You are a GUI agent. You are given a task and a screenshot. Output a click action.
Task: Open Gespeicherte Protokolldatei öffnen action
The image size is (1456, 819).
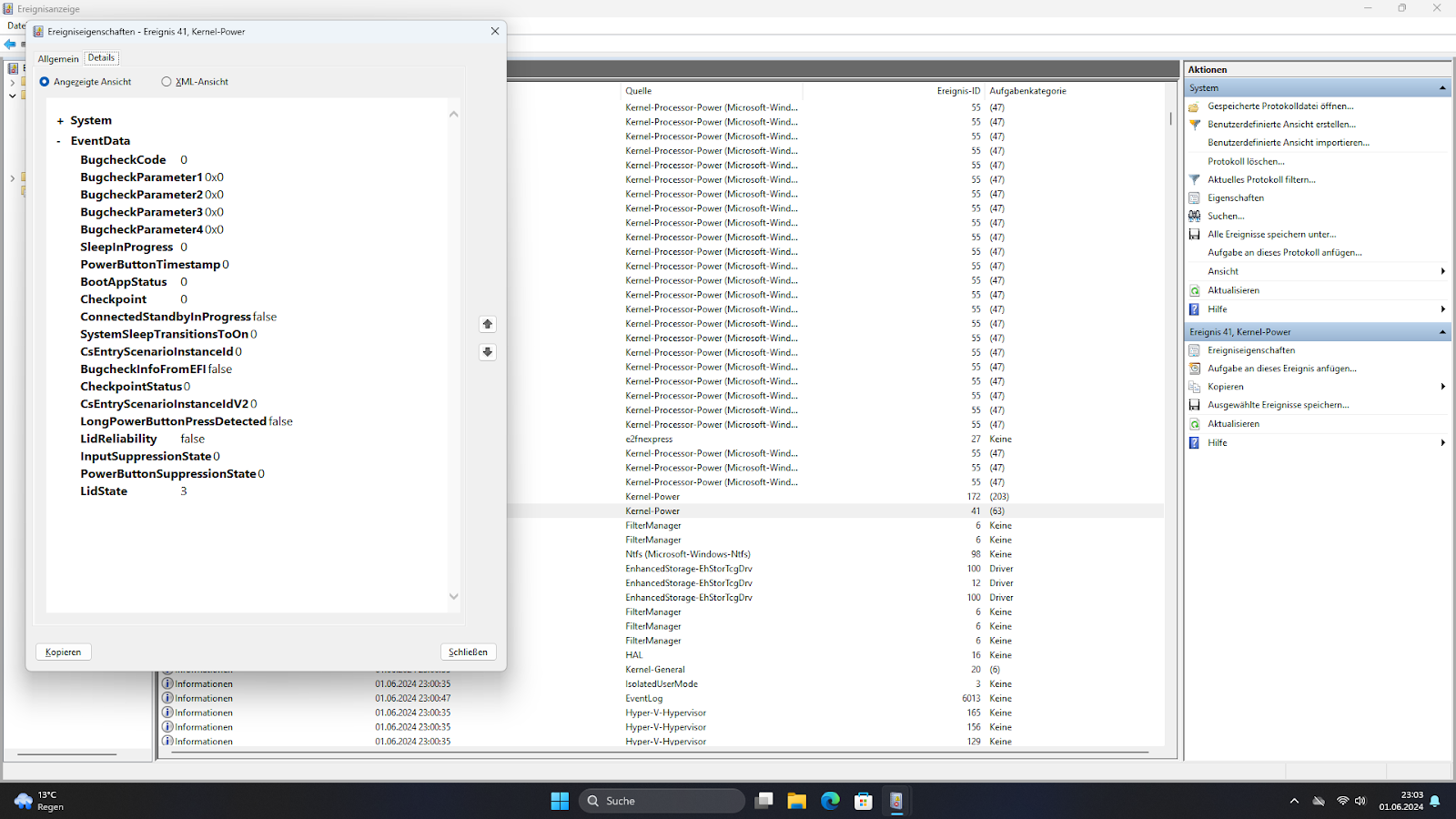[x=1280, y=106]
